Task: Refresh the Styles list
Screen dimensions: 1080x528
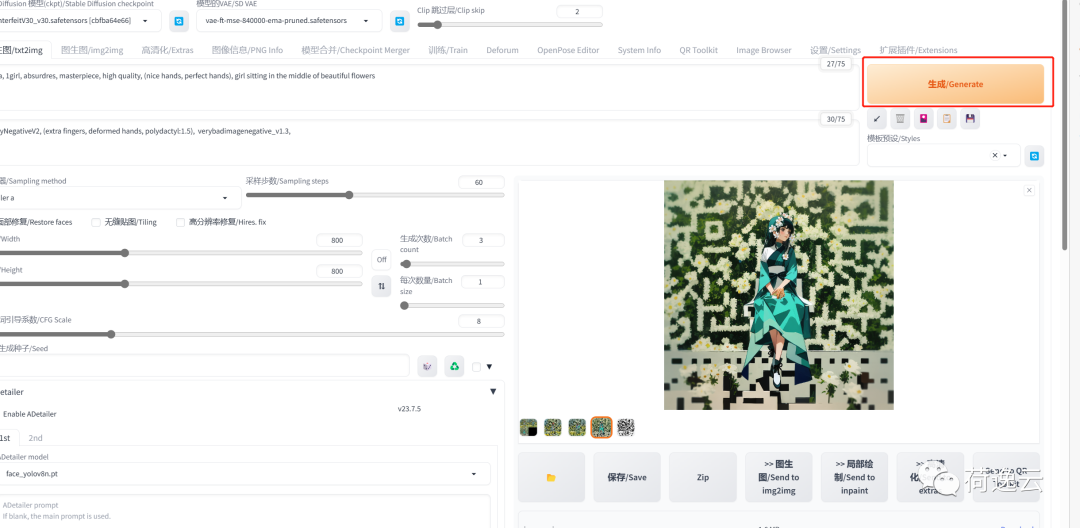Action: tap(1034, 155)
